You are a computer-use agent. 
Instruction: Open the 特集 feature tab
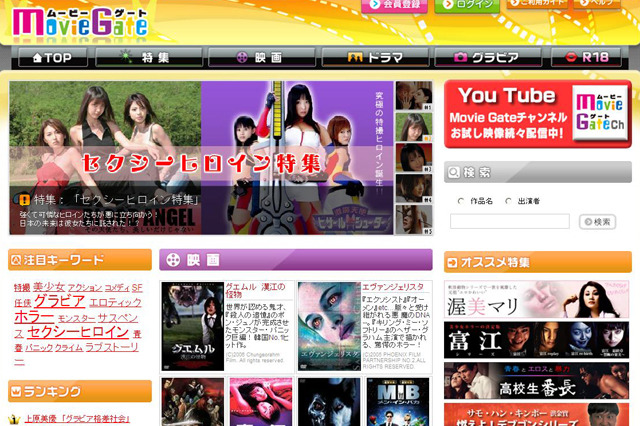click(147, 58)
